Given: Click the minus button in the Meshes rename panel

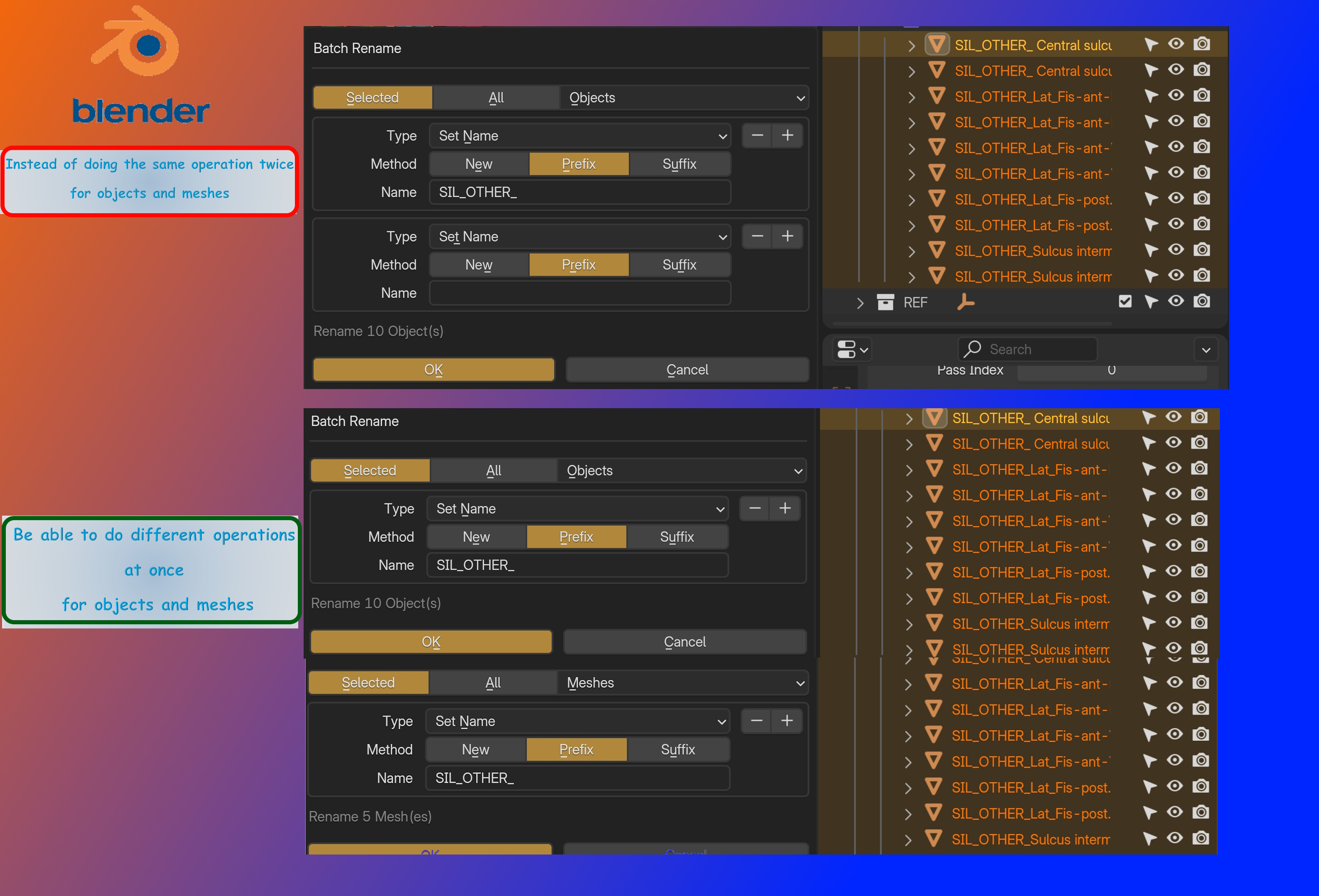Looking at the screenshot, I should coord(757,721).
